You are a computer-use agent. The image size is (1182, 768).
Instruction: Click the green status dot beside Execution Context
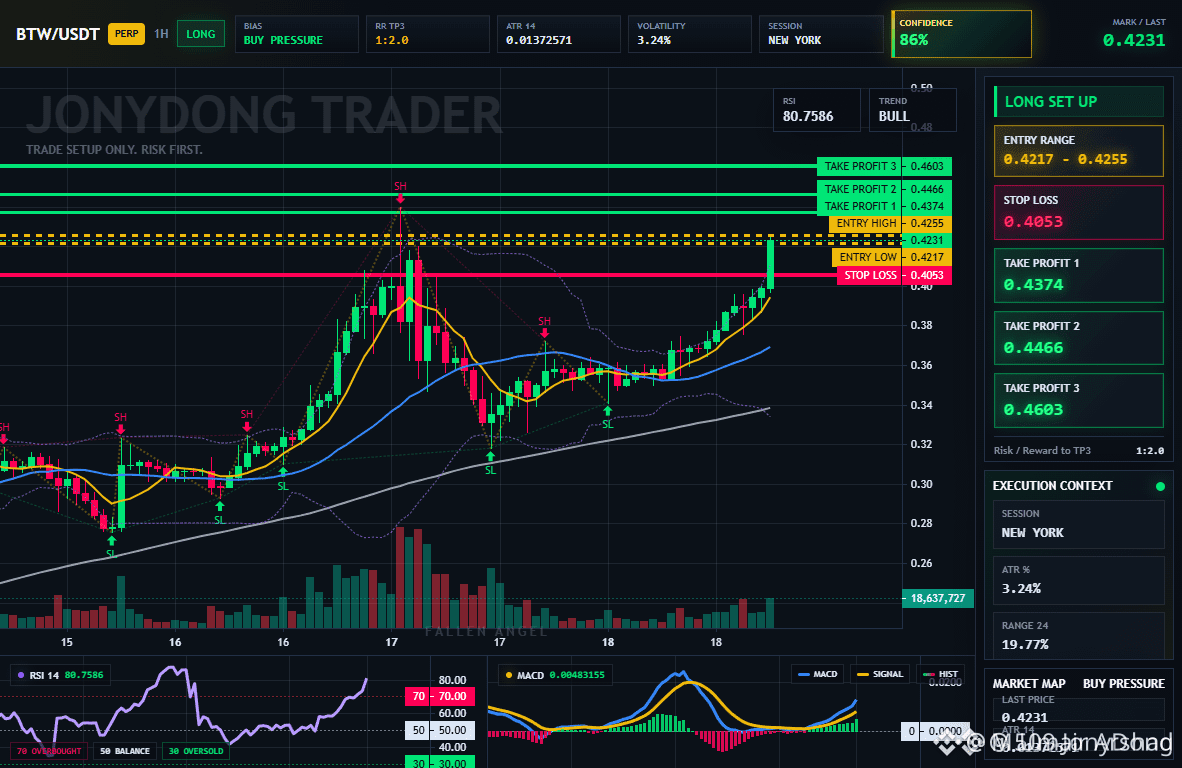coord(1160,486)
